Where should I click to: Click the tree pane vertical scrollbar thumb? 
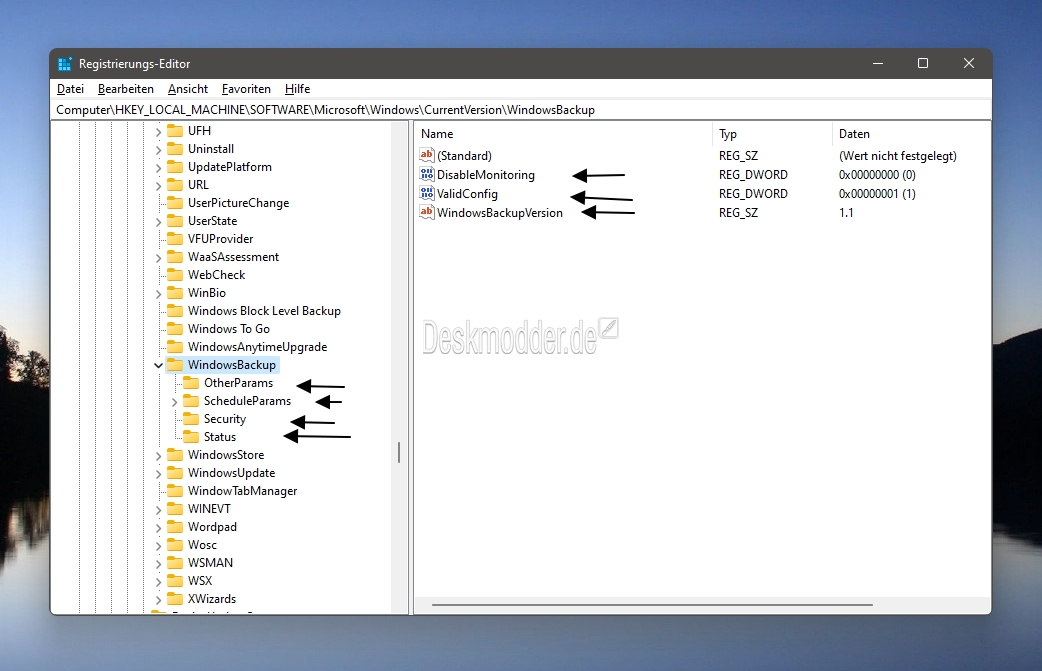click(x=399, y=452)
